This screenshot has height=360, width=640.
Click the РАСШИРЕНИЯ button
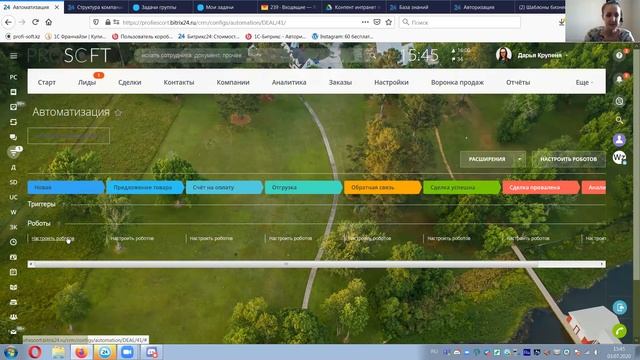487,159
